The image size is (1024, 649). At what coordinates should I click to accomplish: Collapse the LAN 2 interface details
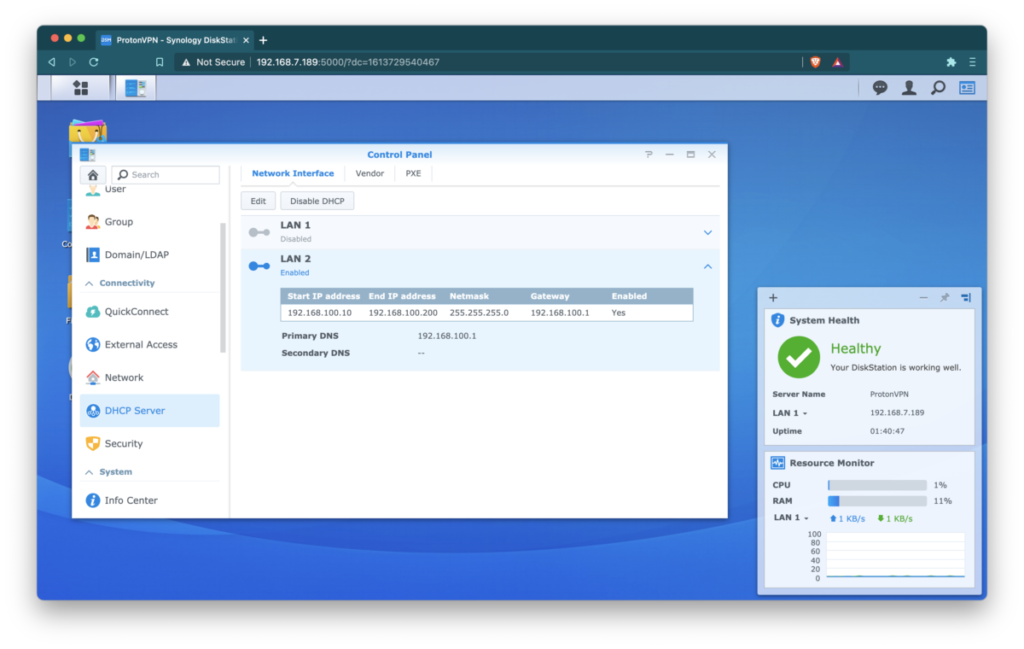tap(707, 266)
